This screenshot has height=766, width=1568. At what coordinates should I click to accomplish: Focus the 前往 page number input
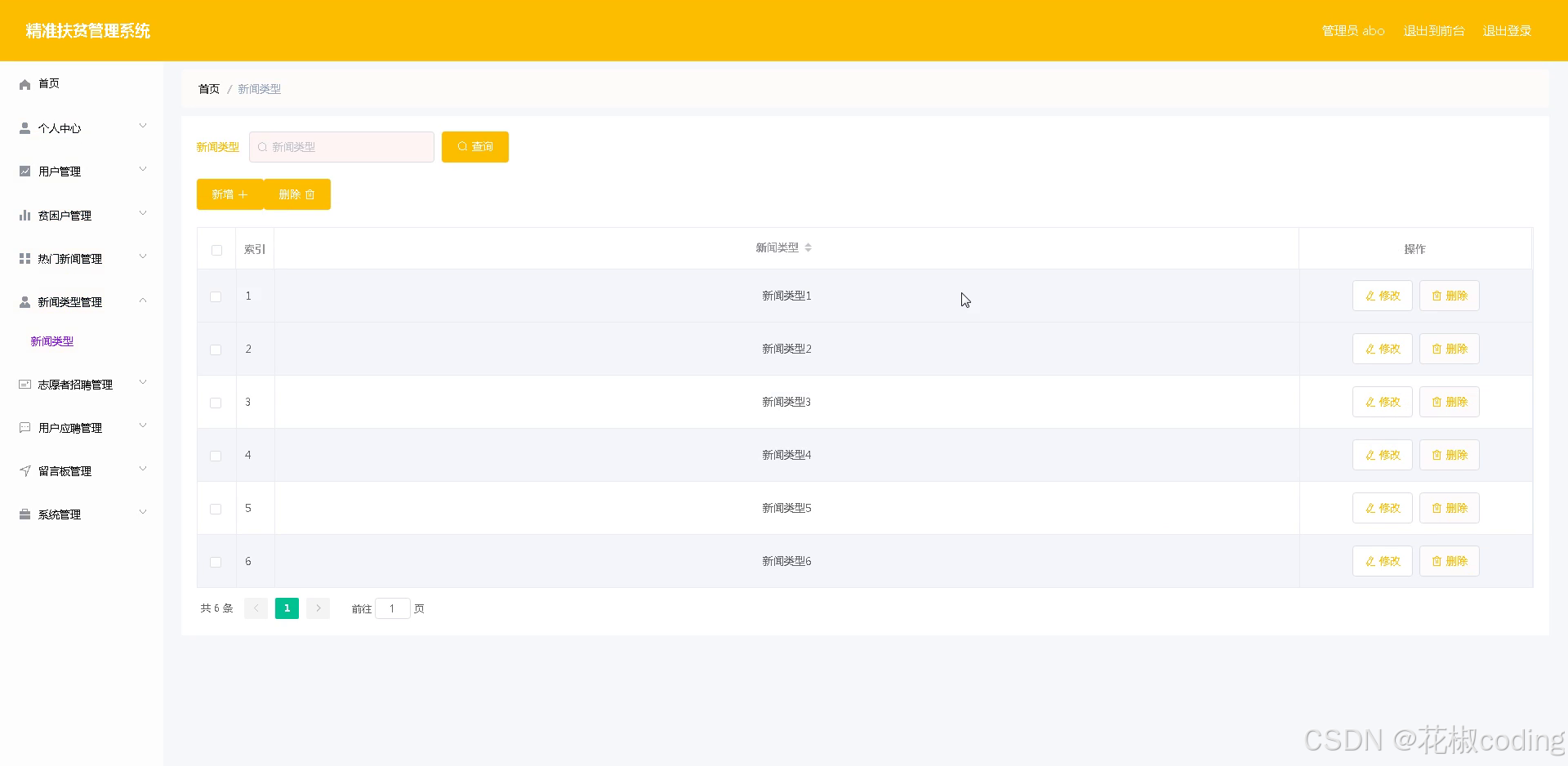pyautogui.click(x=392, y=608)
